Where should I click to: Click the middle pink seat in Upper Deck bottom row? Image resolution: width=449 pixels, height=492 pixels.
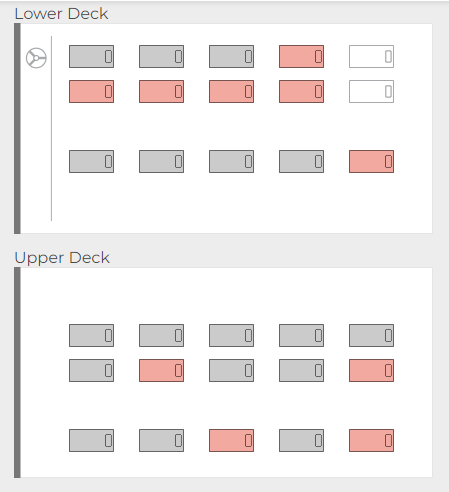(231, 440)
